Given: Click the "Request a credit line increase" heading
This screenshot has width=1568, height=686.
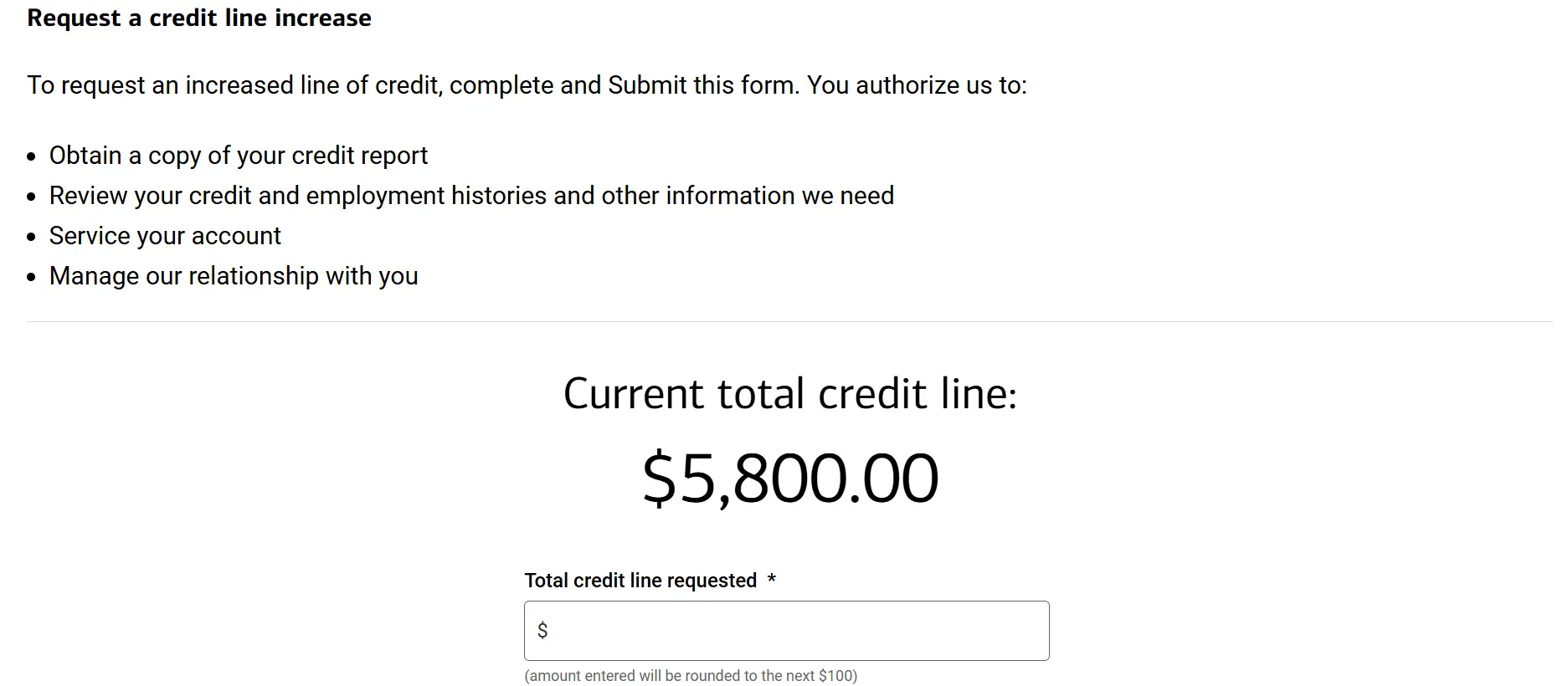Looking at the screenshot, I should (x=199, y=18).
